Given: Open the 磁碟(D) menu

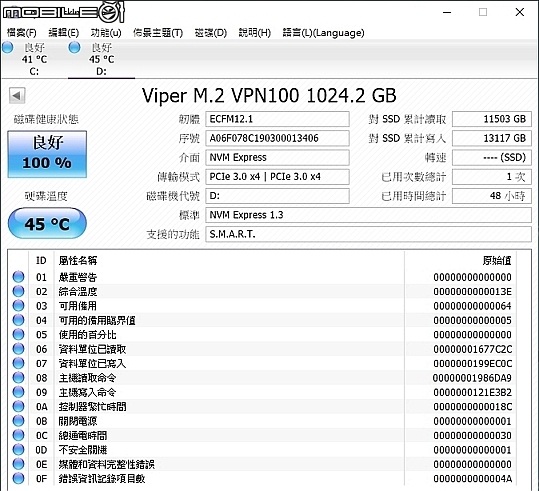Looking at the screenshot, I should click(210, 33).
